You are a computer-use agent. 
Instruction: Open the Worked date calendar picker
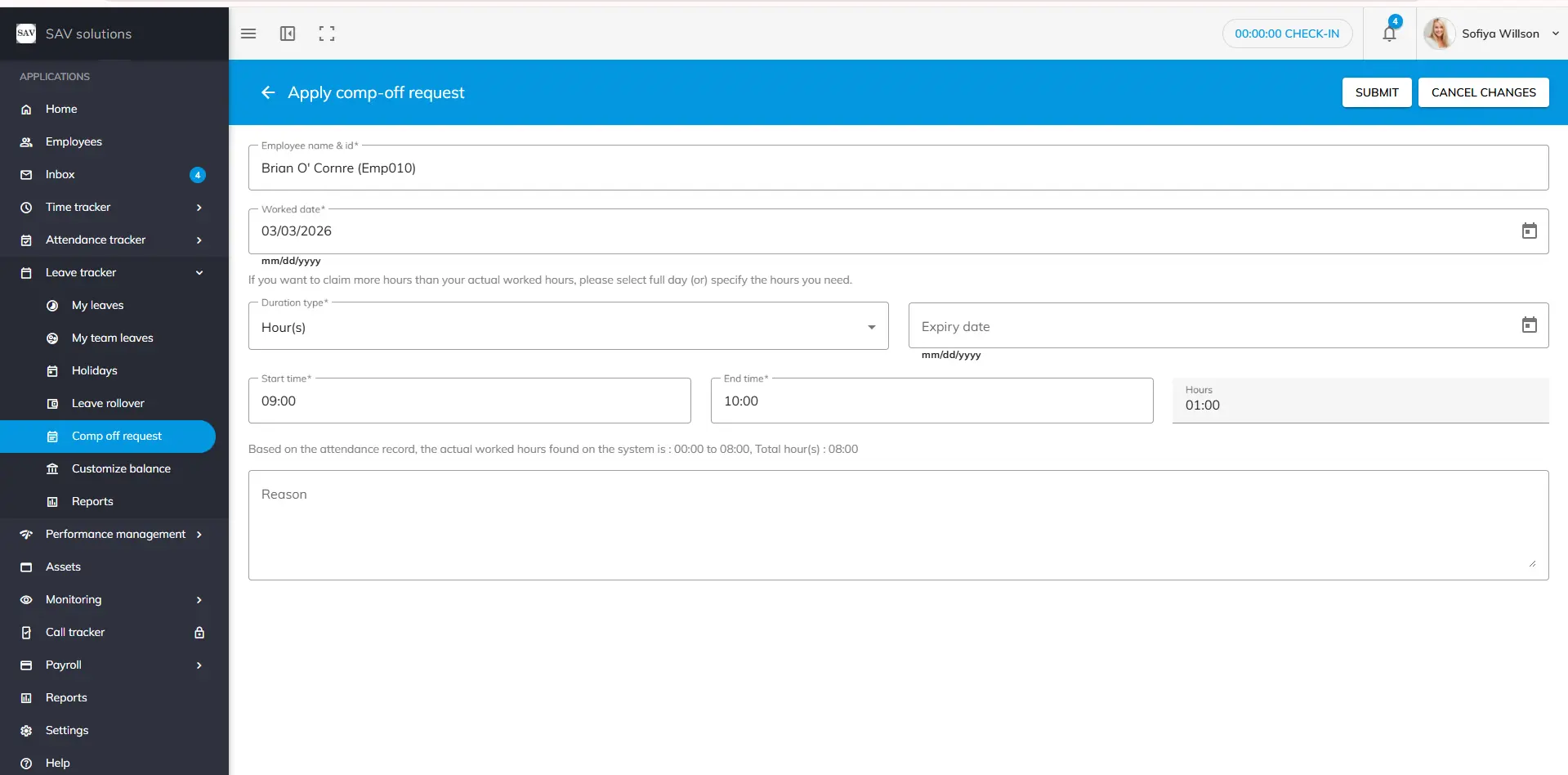[x=1529, y=231]
